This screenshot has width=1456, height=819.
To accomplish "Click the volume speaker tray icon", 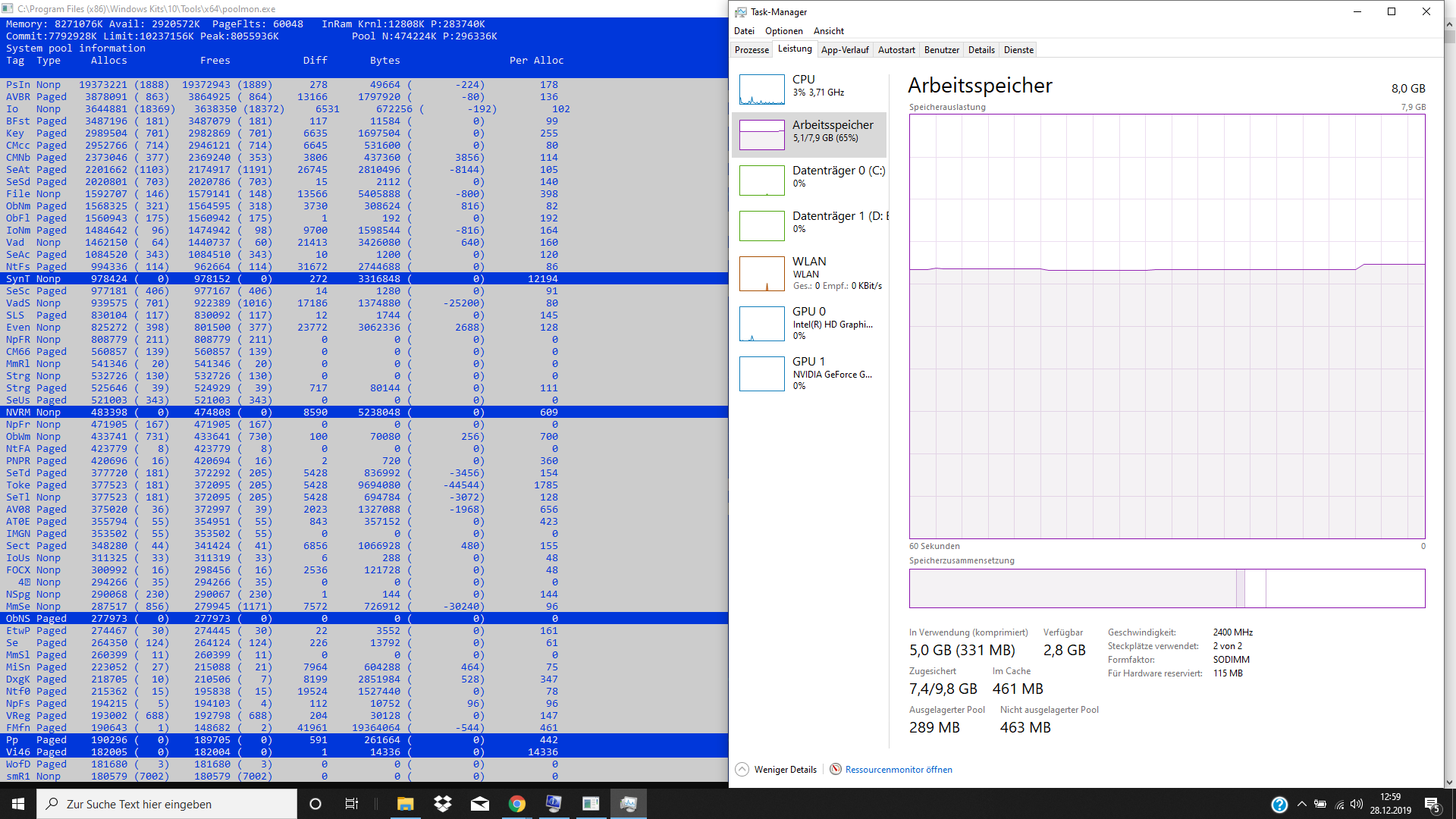I will click(1357, 804).
